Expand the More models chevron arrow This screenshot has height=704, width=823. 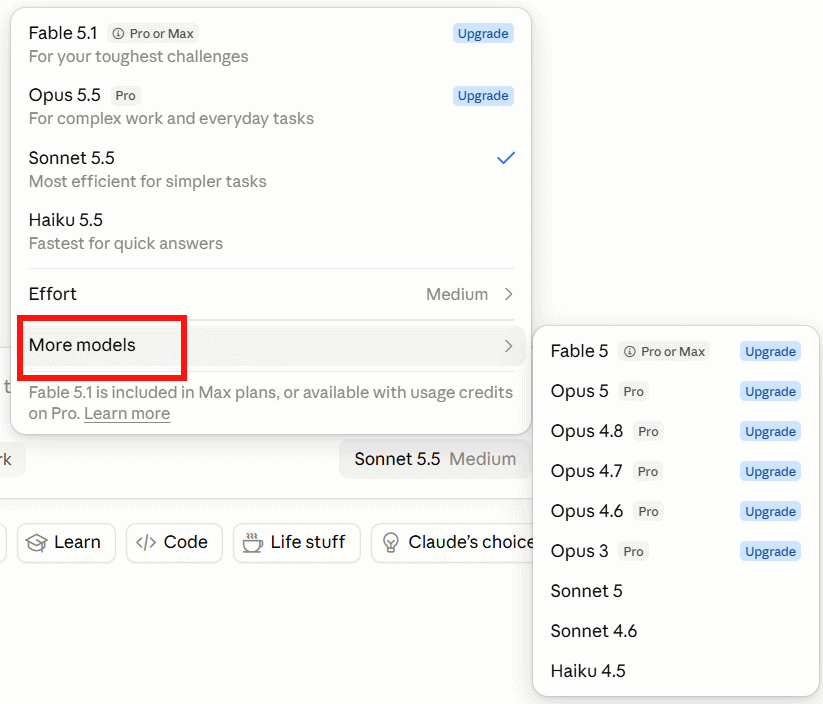tap(508, 345)
